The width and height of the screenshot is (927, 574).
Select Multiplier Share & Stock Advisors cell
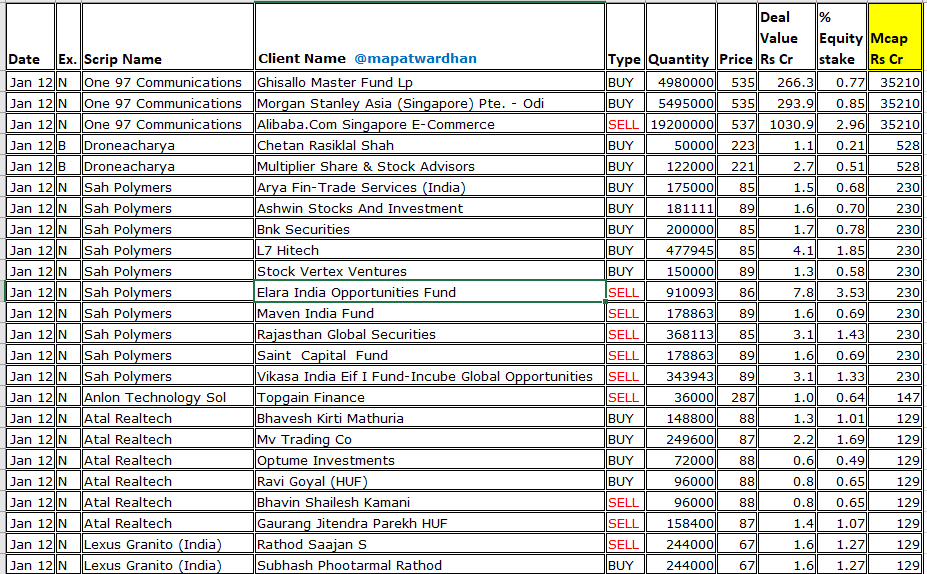[x=430, y=166]
